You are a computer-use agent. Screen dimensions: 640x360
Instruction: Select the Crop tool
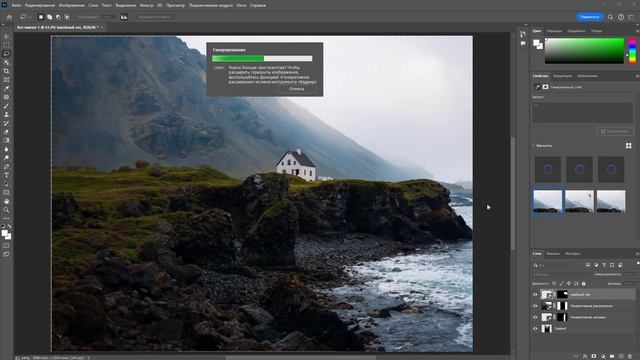pos(6,71)
